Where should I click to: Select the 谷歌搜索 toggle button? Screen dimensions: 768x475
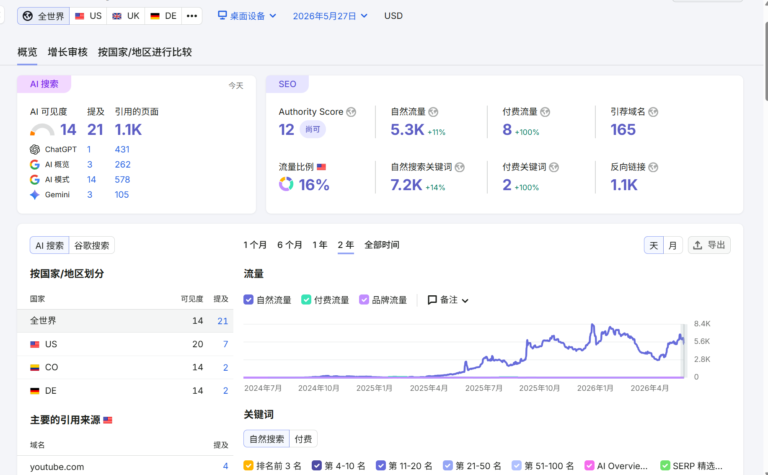(92, 245)
